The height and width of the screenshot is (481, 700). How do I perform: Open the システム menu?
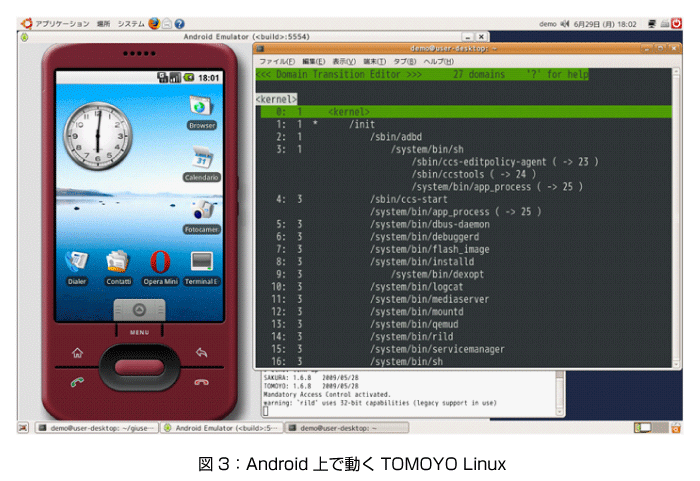[x=131, y=24]
